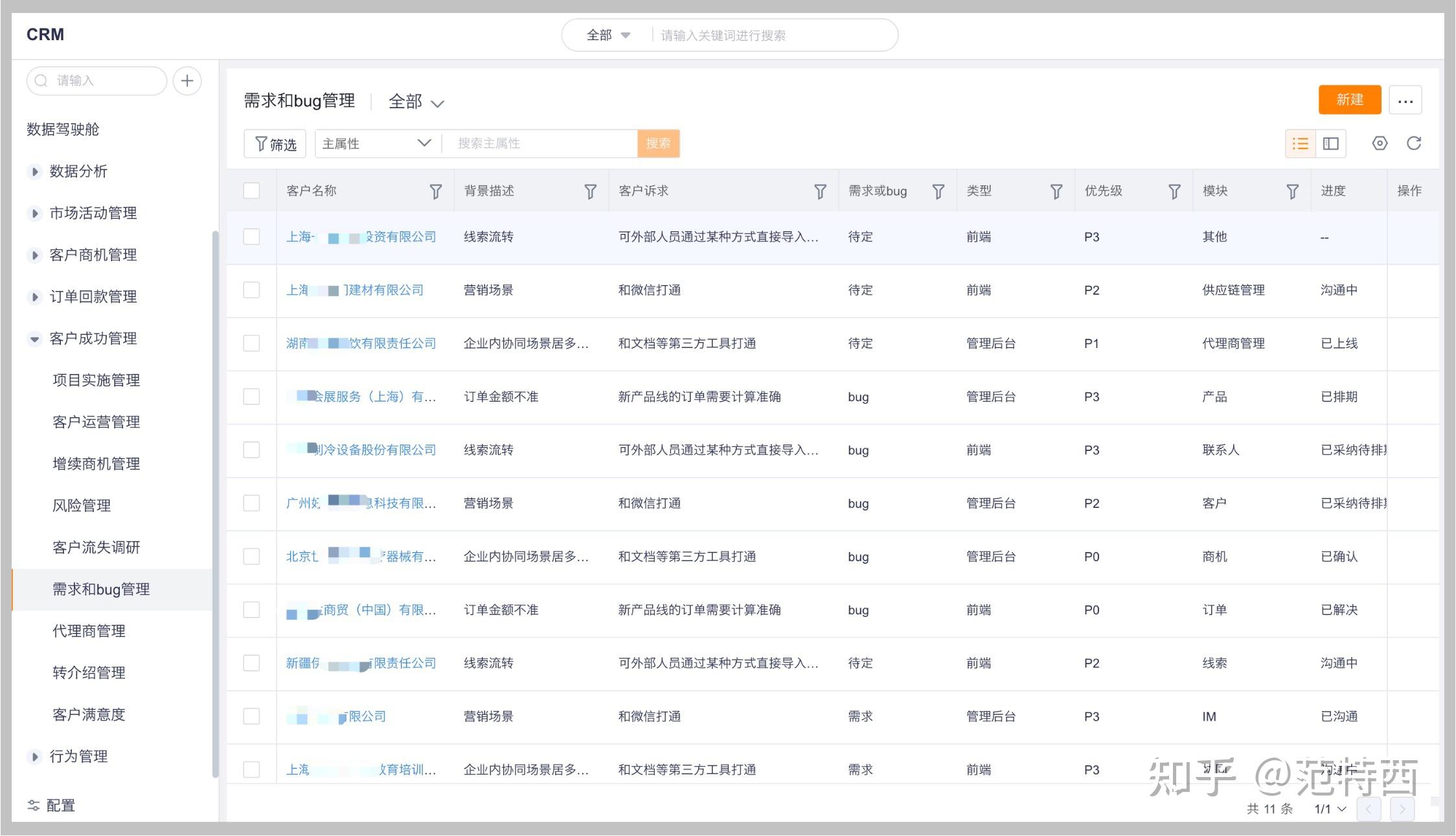This screenshot has height=836, width=1456.
Task: Click the orange 新建 button
Action: (1350, 100)
